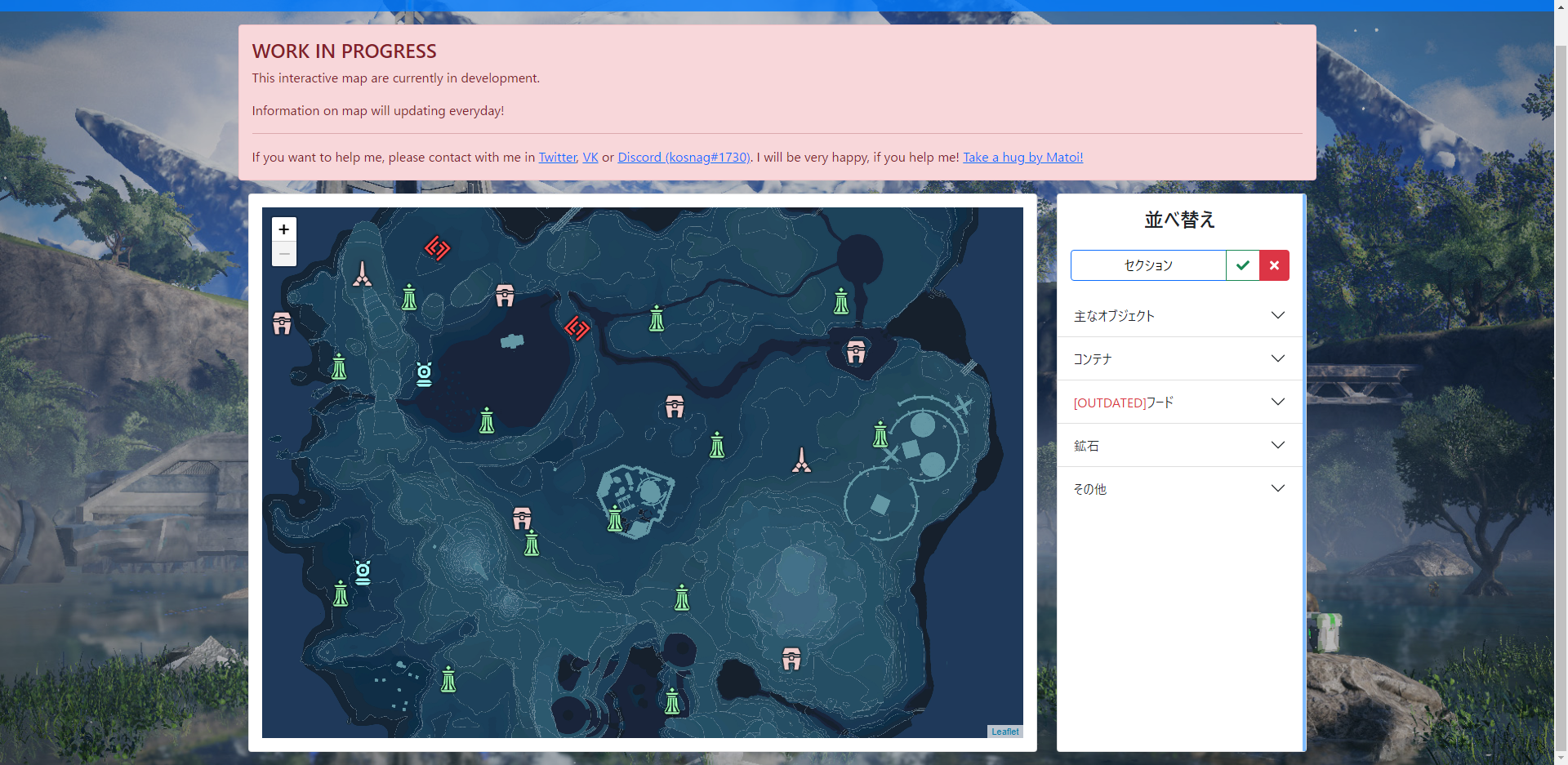The width and height of the screenshot is (1568, 765).
Task: Click green pylon marker at bottom center of map
Action: click(672, 701)
